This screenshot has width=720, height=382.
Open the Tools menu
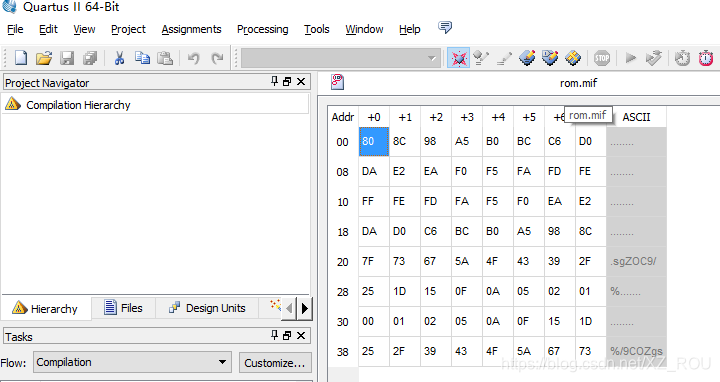click(317, 29)
